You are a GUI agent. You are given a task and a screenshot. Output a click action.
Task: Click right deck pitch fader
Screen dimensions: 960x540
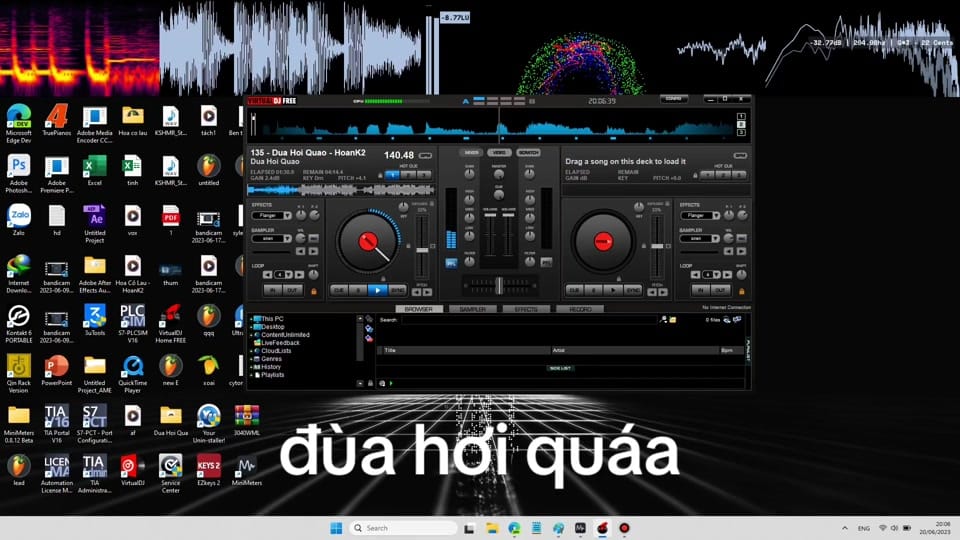click(657, 248)
